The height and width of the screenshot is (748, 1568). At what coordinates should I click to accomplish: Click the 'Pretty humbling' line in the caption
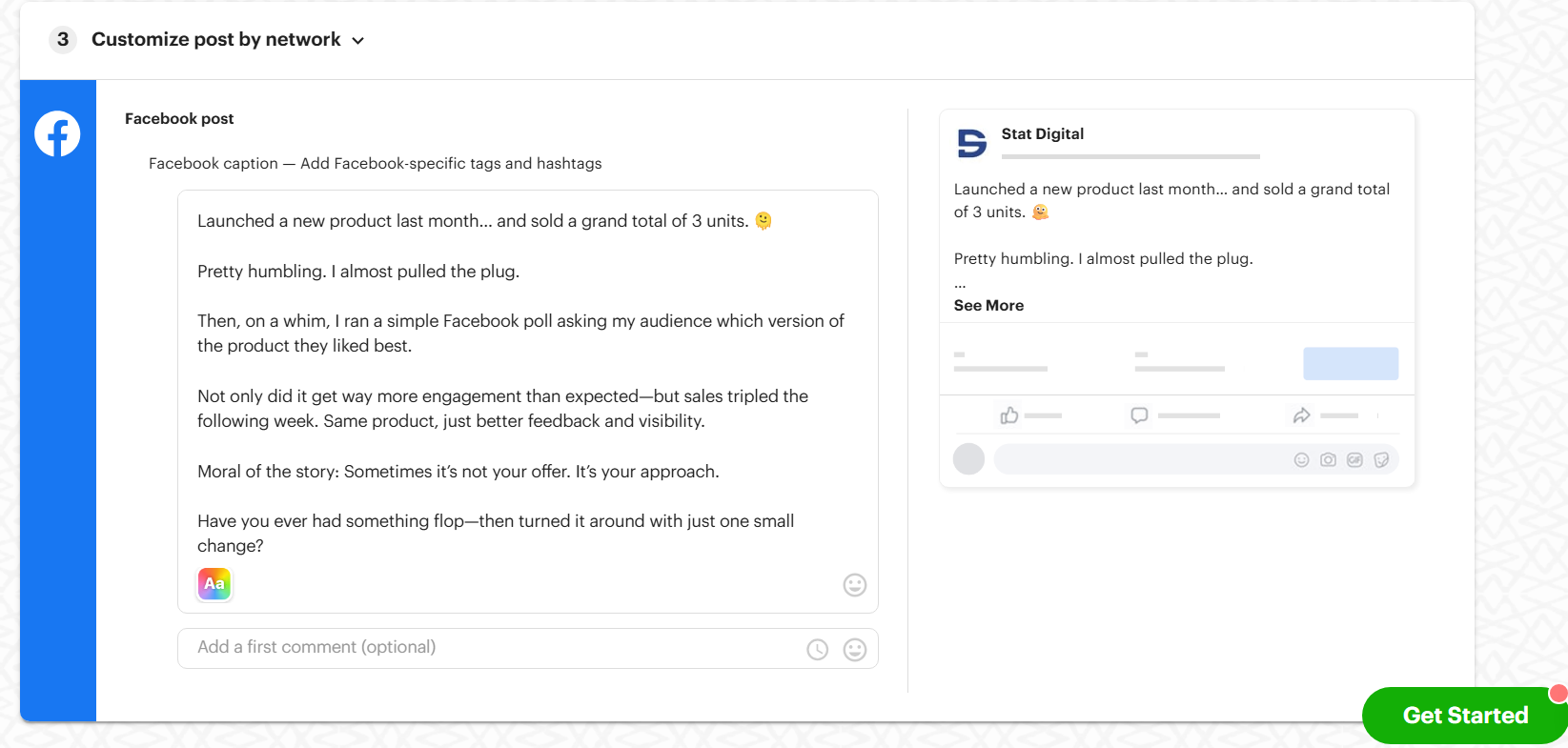point(358,272)
